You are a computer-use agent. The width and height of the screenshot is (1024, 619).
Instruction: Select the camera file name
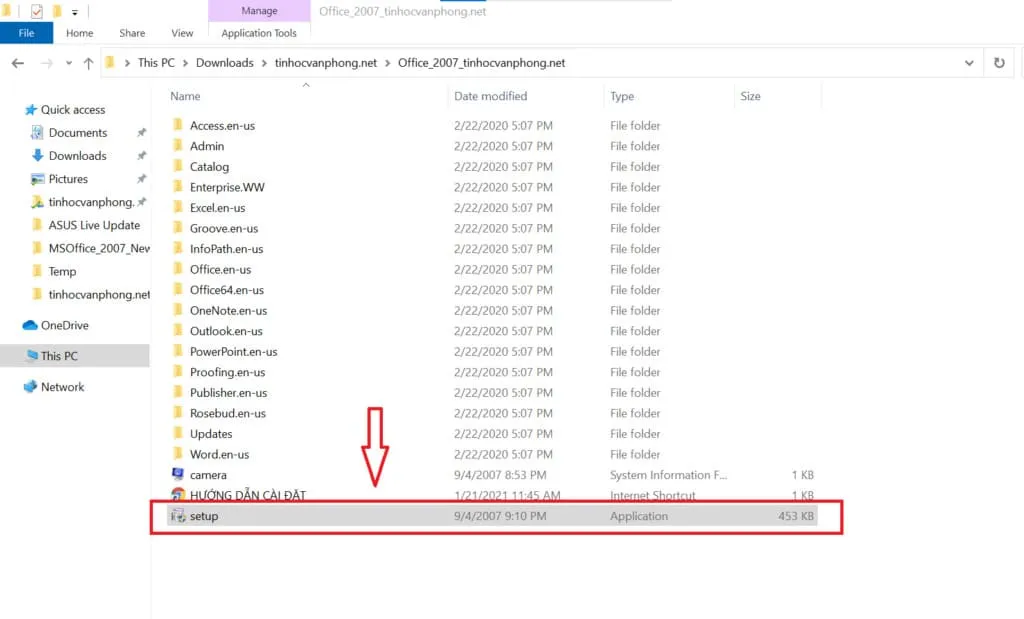tap(208, 475)
